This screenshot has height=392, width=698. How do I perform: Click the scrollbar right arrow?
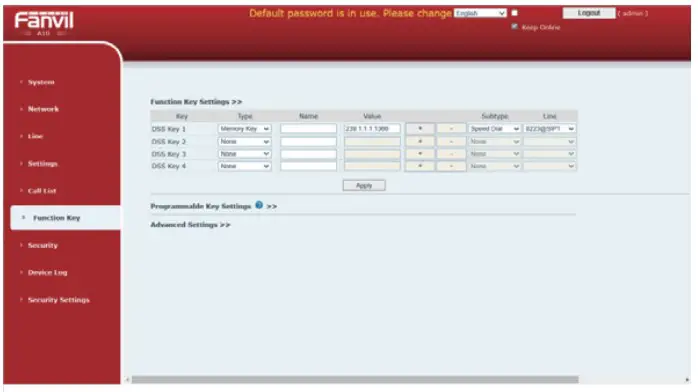(687, 380)
